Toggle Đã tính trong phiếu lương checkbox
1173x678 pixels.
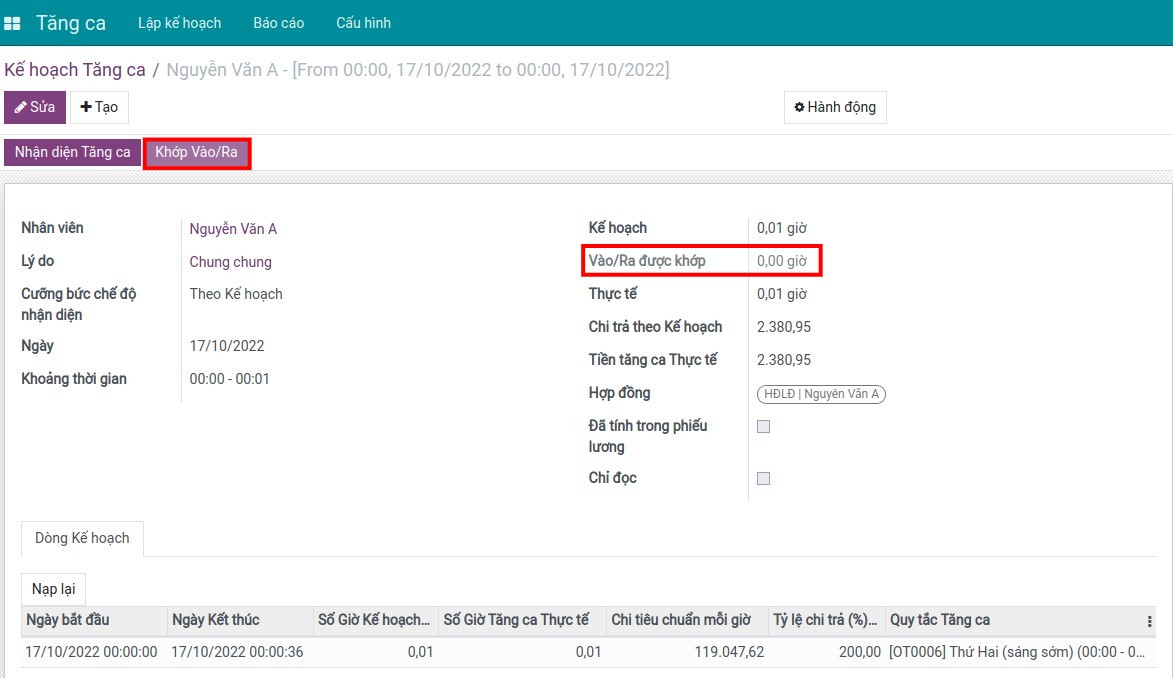click(764, 427)
